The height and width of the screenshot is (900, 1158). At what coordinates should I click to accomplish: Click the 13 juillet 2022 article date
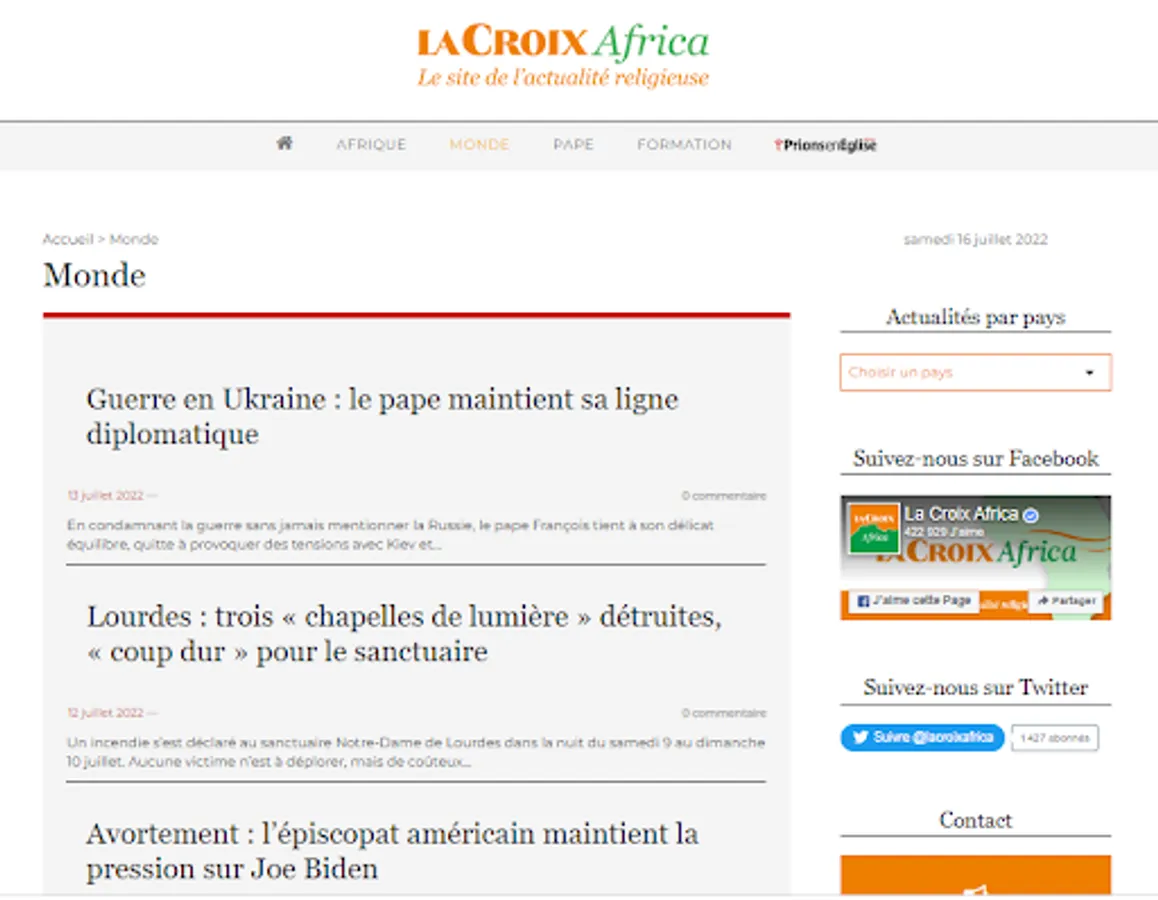(x=106, y=495)
